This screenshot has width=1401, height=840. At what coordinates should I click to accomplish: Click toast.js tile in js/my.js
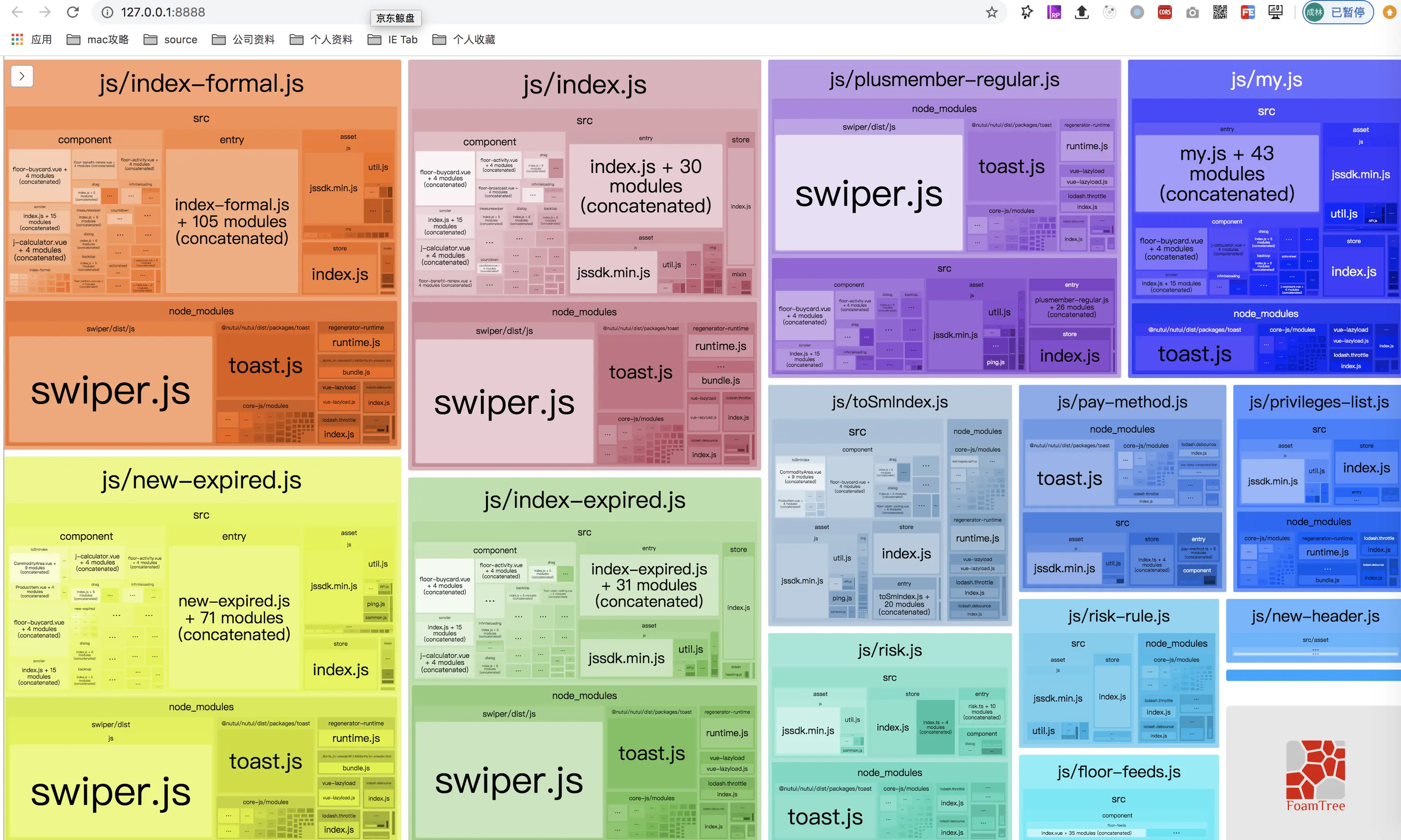tap(1194, 354)
